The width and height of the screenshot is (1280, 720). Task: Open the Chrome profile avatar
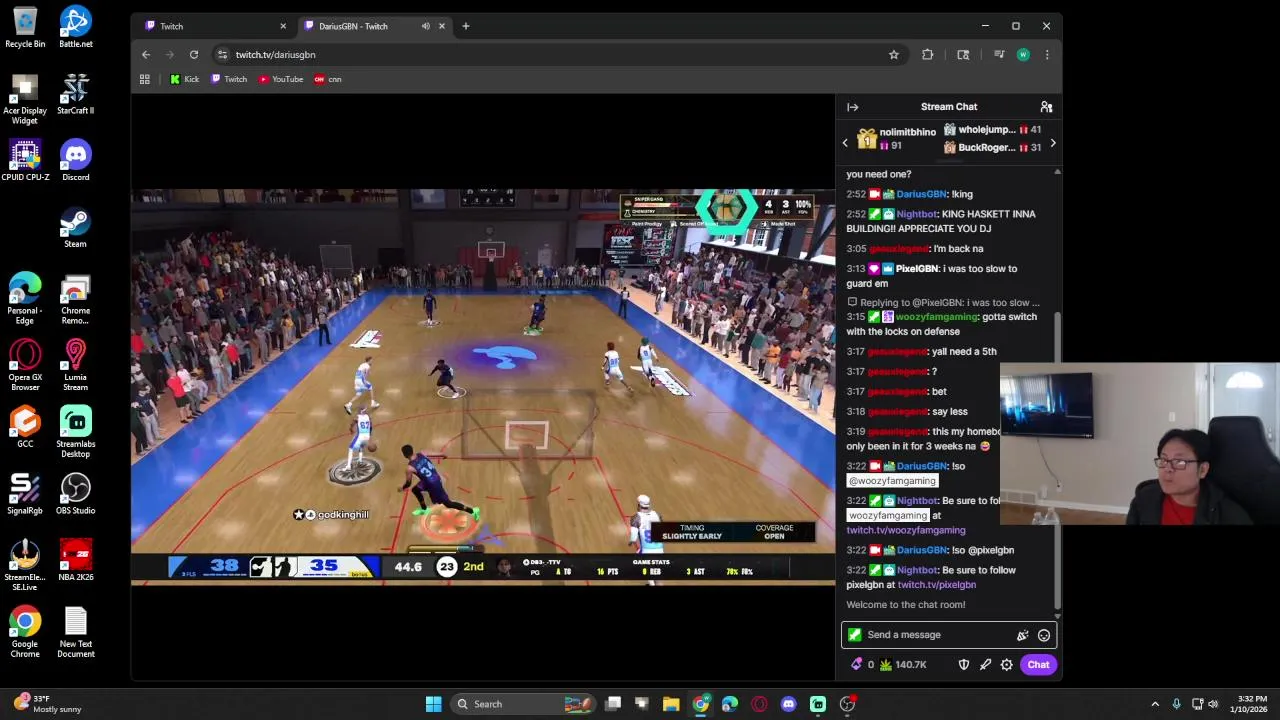[x=1023, y=55]
